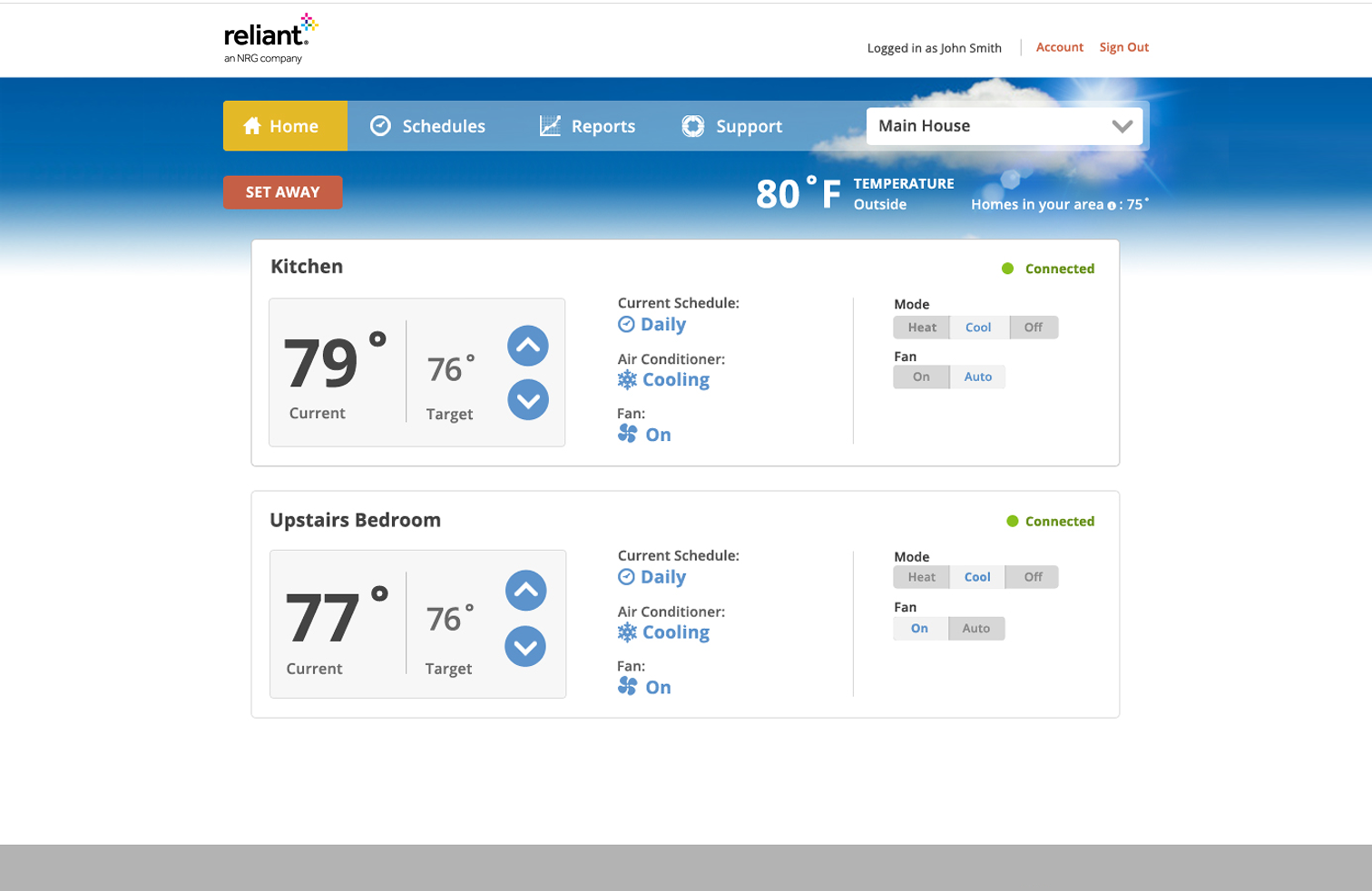The height and width of the screenshot is (891, 1372).
Task: Turn Upstairs Bedroom mode Off
Action: coord(1032,576)
